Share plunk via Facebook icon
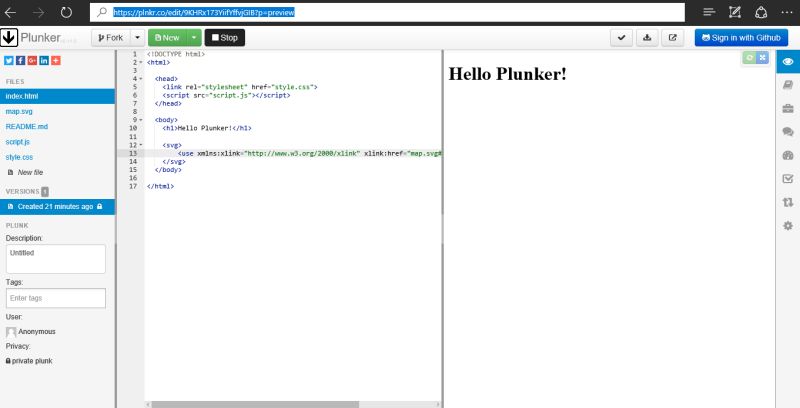This screenshot has height=408, width=800. 20,60
